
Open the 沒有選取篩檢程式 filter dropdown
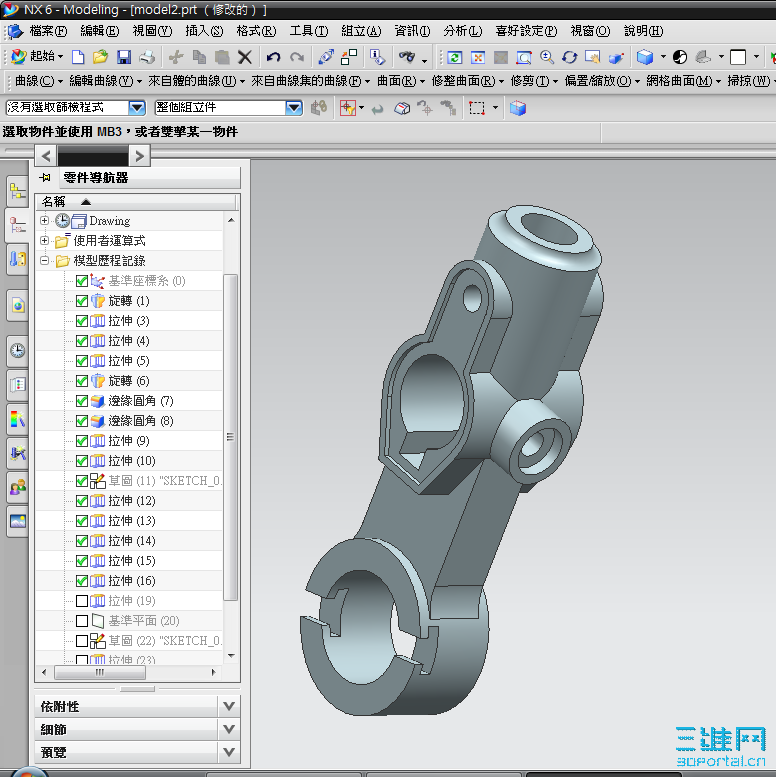click(x=137, y=108)
